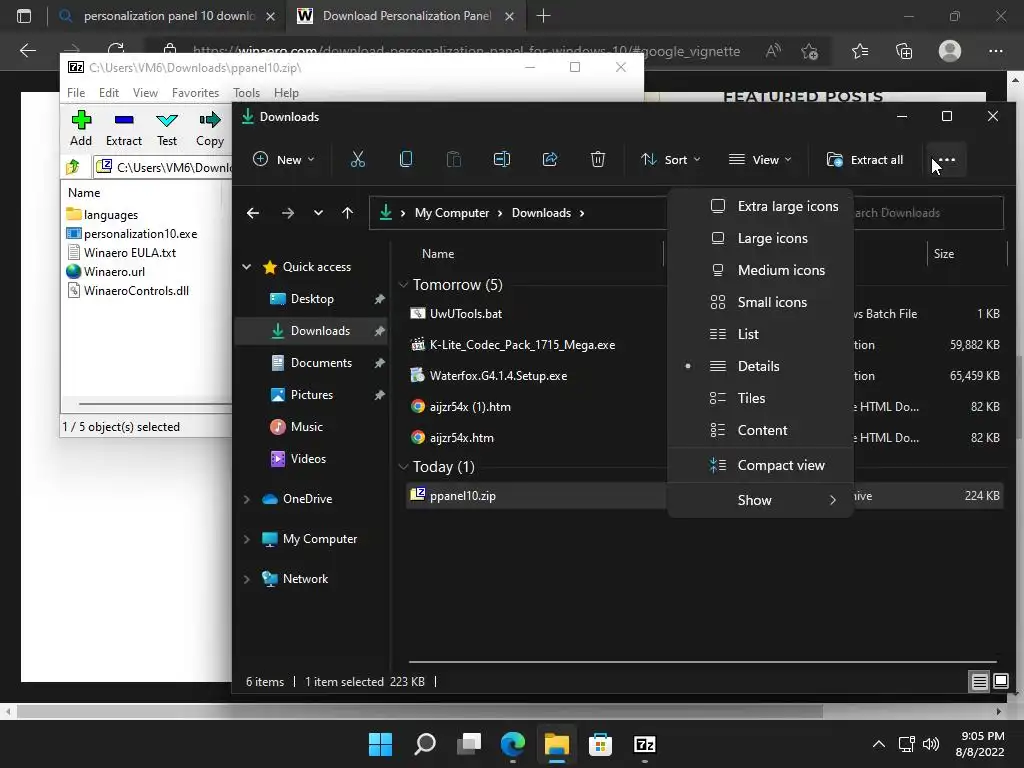Screen dimensions: 1024x768
Task: Click Downloads breadcrumb in address bar
Action: (541, 213)
